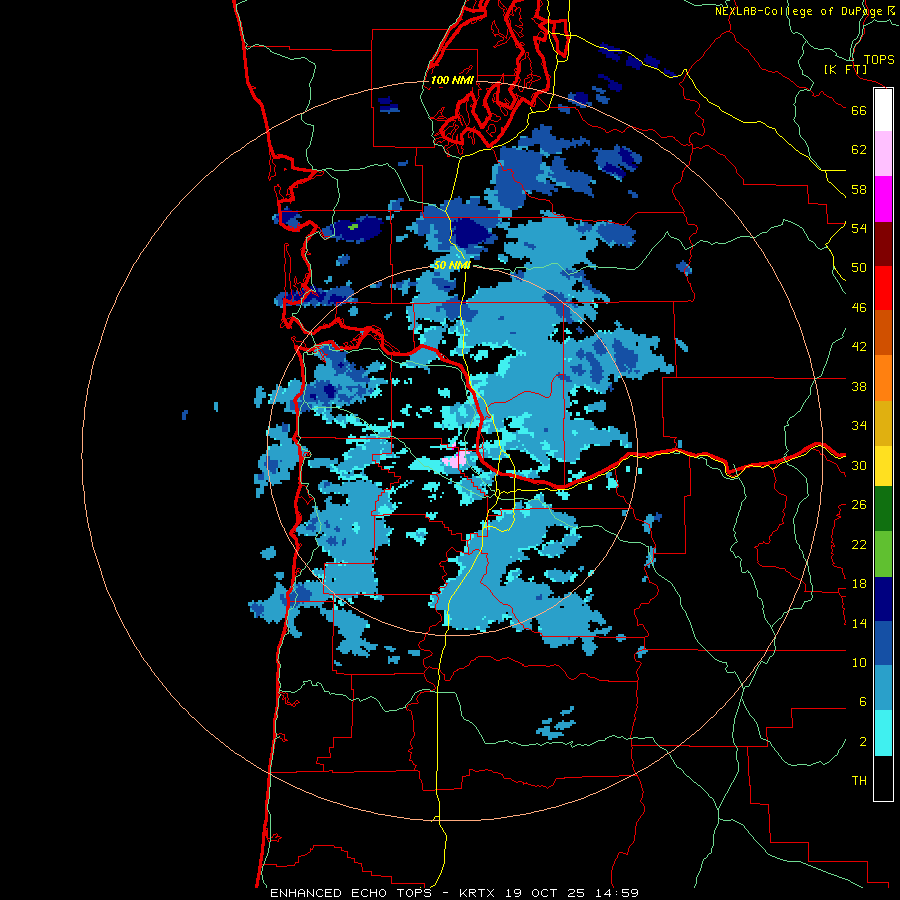Pick the light blue legend swatch
The width and height of the screenshot is (900, 900).
point(883,688)
